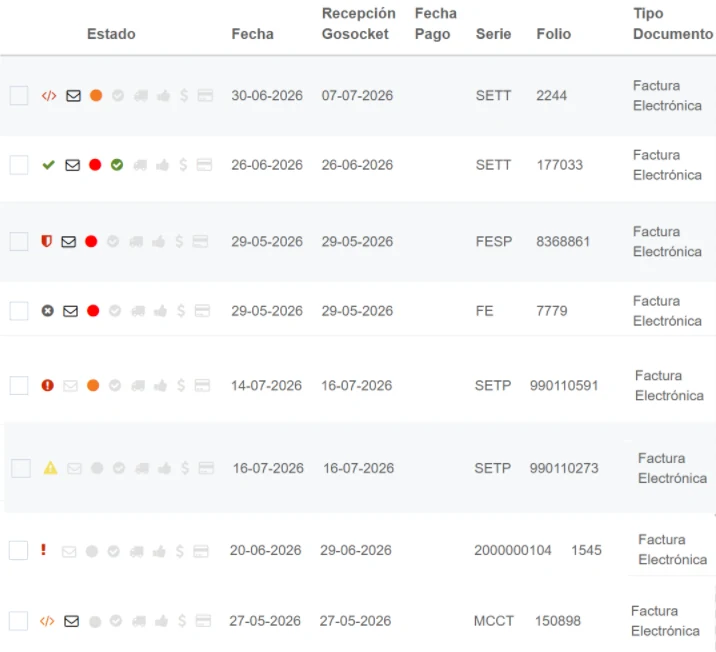Click the serie MCCT cell

[x=494, y=621]
